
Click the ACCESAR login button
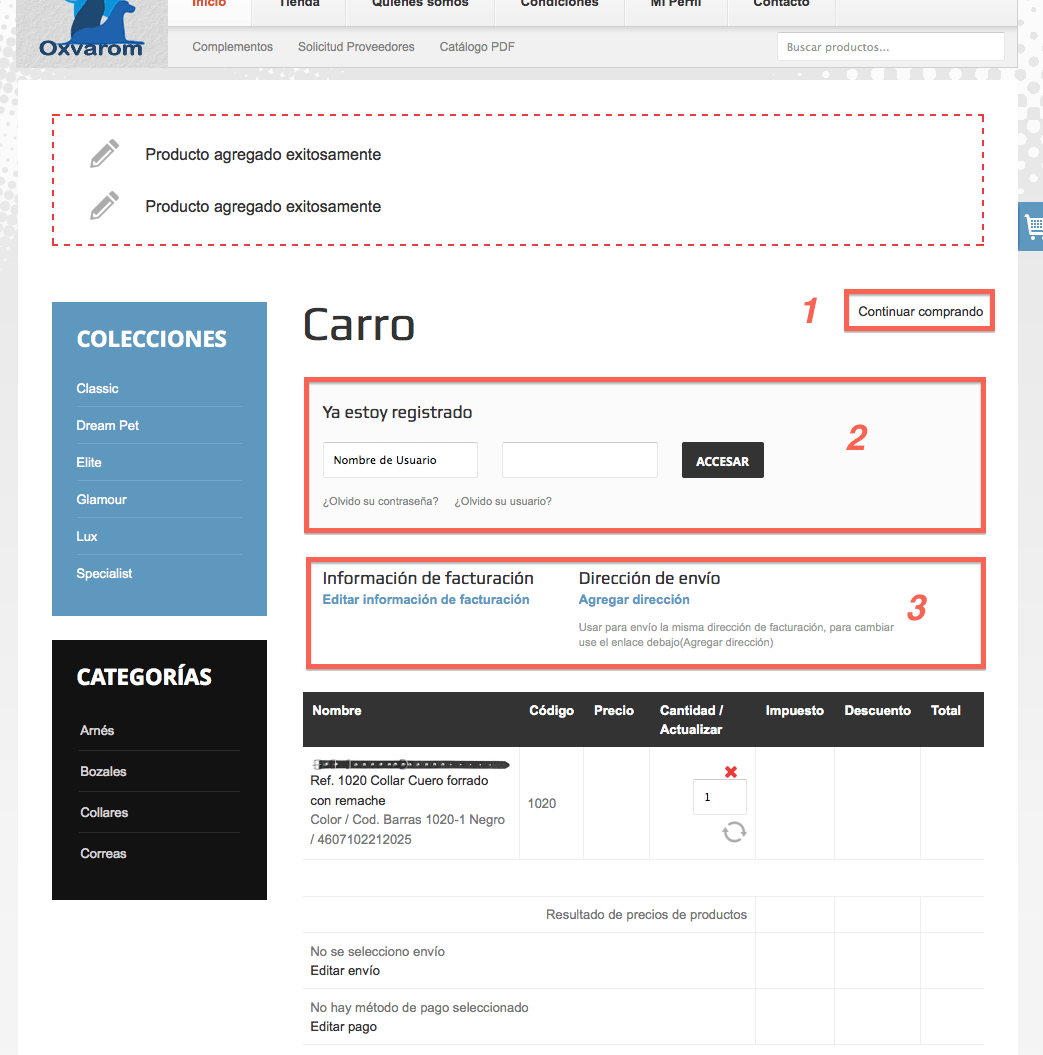click(x=723, y=460)
